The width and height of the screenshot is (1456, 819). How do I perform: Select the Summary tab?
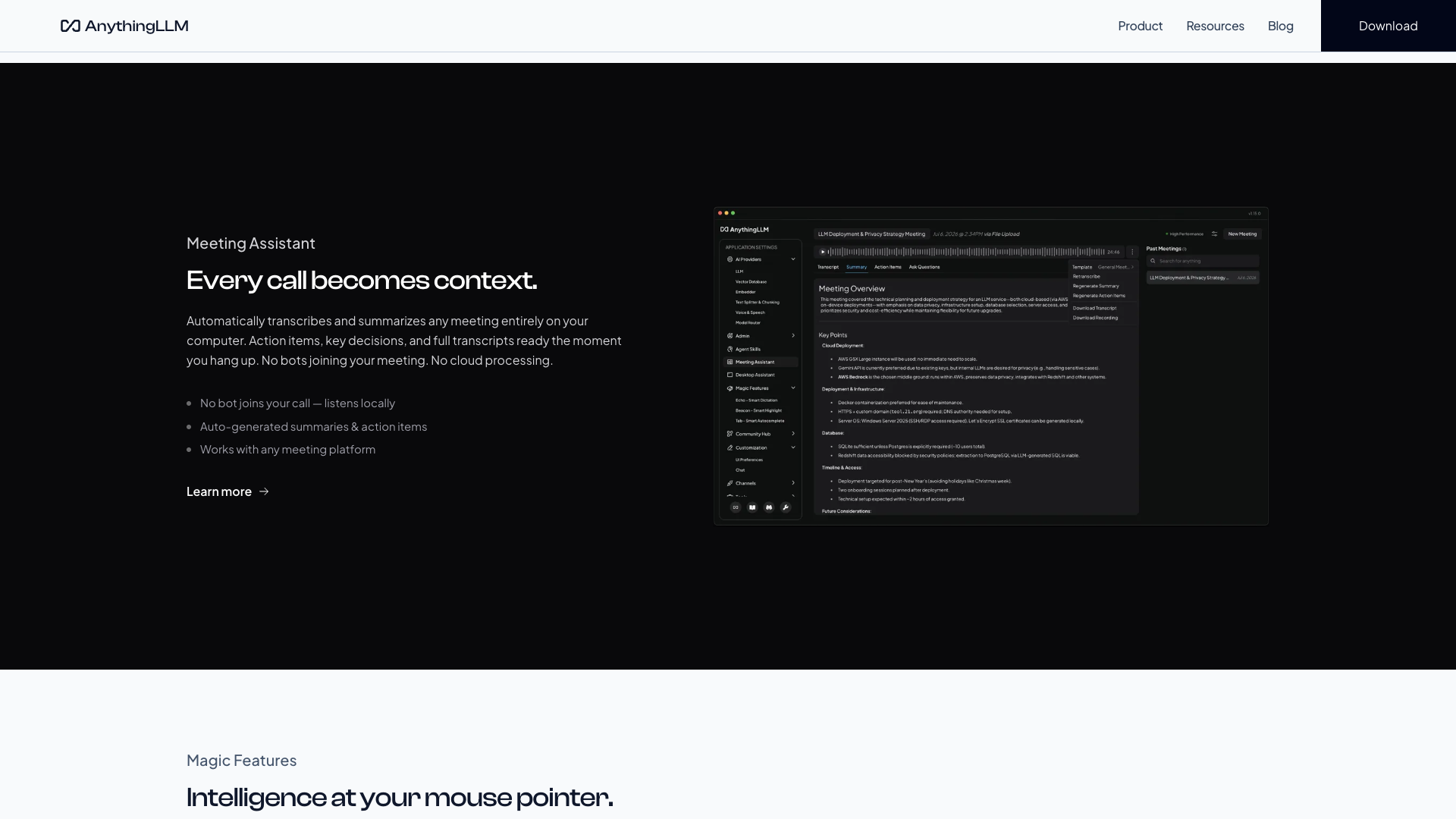[856, 267]
